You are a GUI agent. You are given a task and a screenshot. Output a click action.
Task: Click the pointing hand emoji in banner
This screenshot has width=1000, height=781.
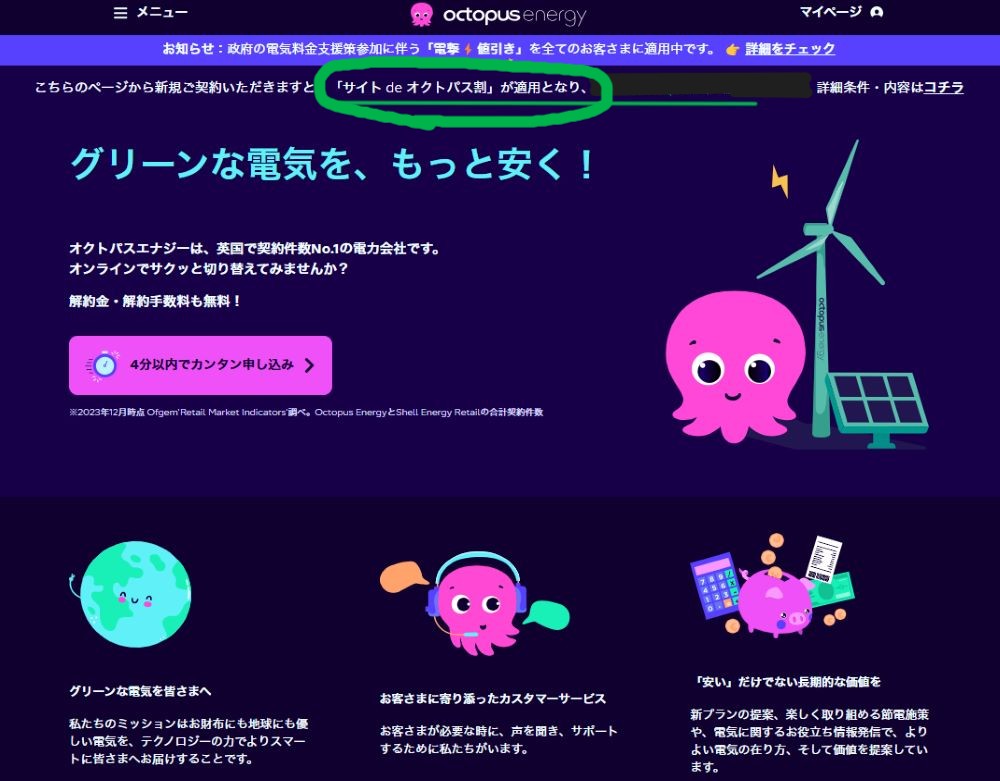[732, 49]
